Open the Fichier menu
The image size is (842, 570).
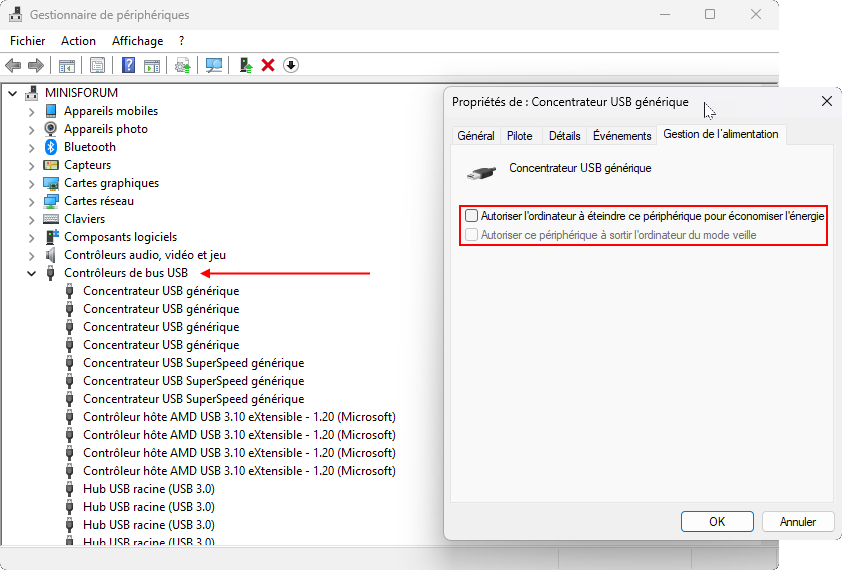[x=27, y=41]
